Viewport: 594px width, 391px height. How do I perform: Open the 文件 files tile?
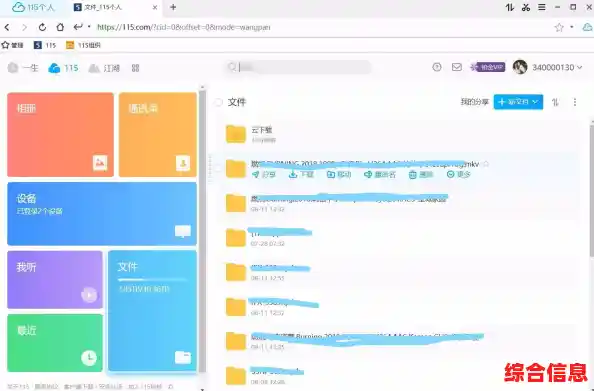coord(152,311)
